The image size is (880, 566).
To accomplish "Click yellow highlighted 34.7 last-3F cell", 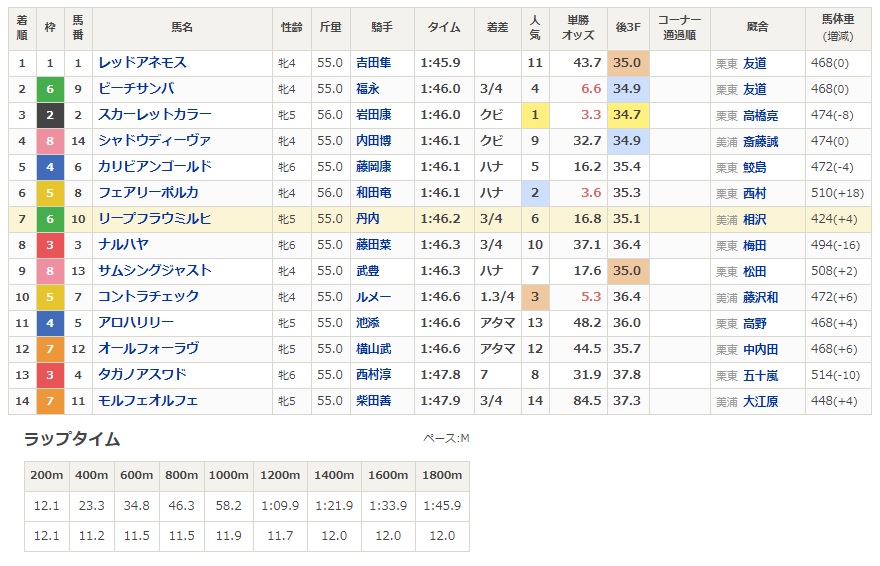I will (x=628, y=115).
